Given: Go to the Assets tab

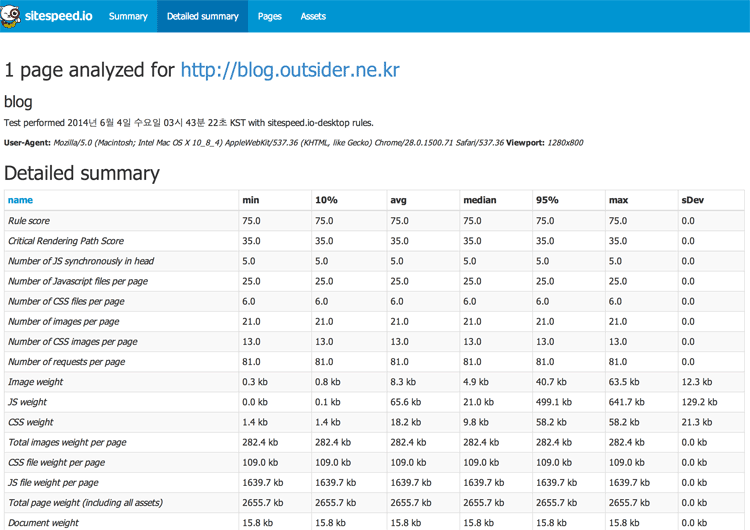Looking at the screenshot, I should click(313, 16).
